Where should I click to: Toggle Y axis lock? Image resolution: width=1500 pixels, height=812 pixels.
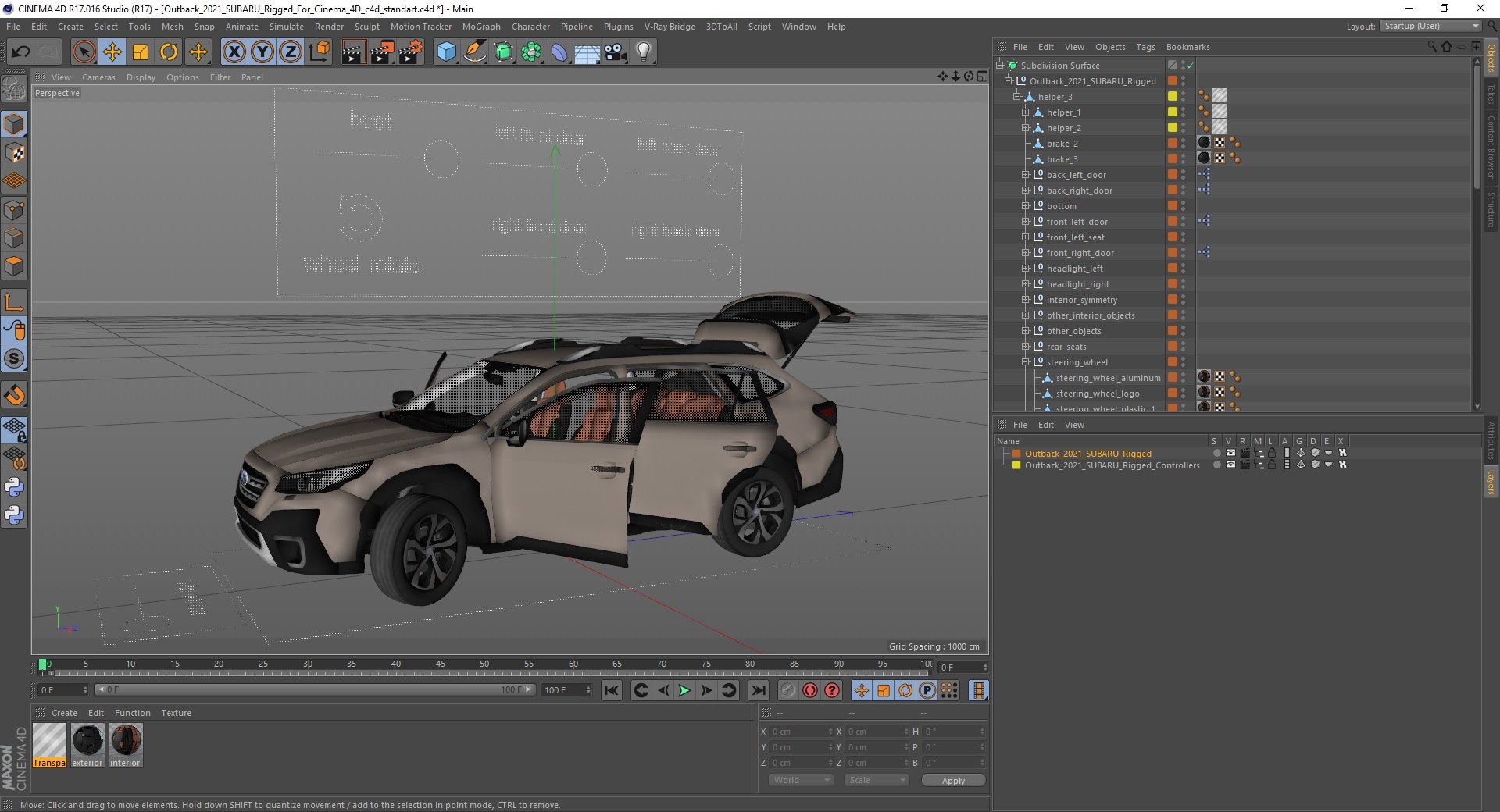(x=262, y=52)
